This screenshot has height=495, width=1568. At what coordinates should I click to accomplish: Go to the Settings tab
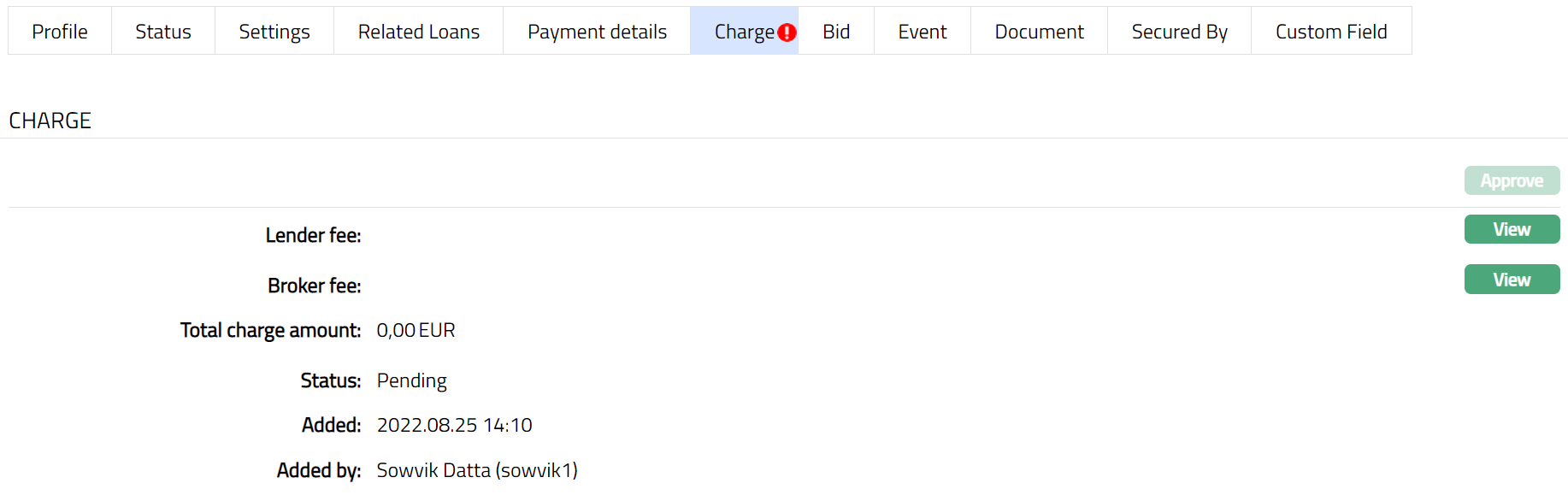tap(274, 32)
